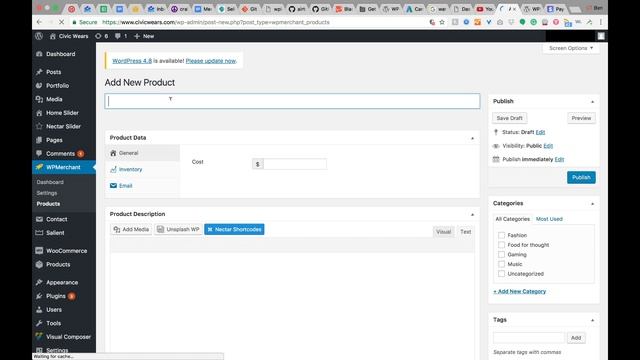Focus the product title field
This screenshot has height=360, width=640.
point(292,101)
